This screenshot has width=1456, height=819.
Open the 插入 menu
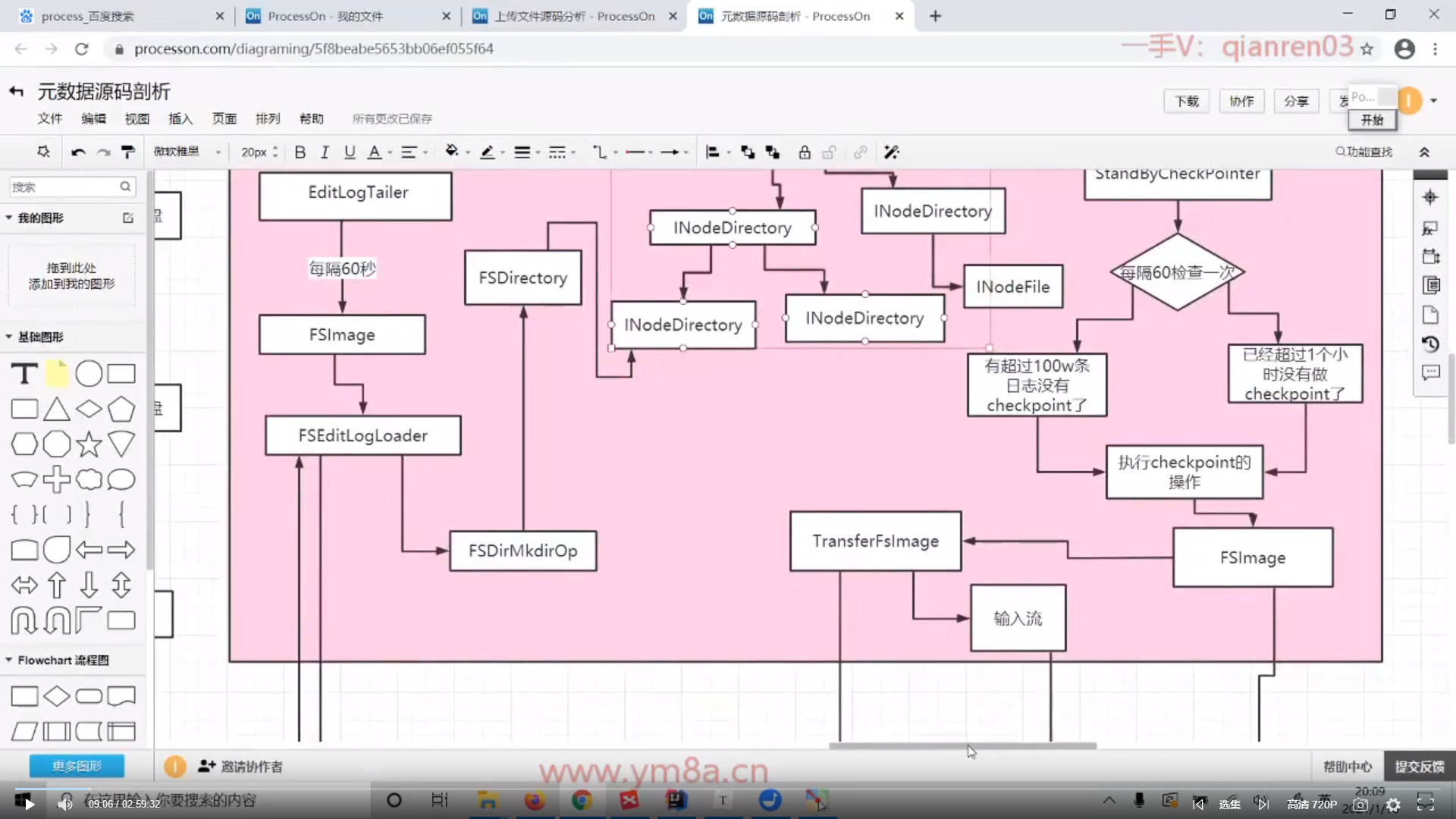180,118
